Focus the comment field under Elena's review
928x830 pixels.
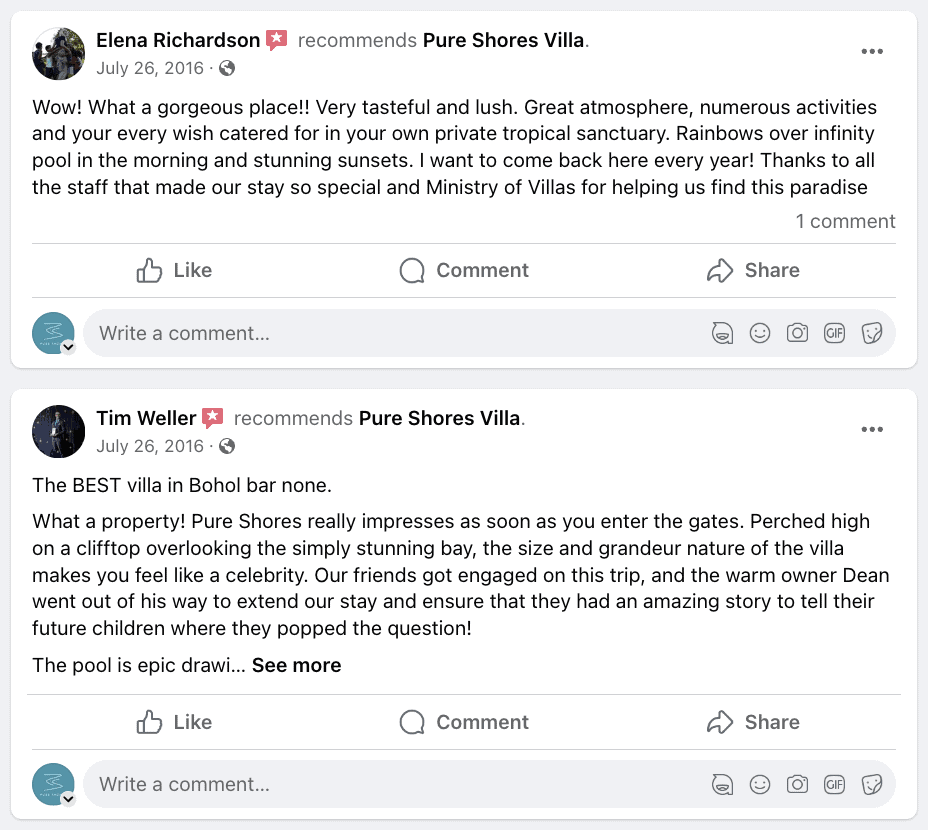click(x=390, y=333)
